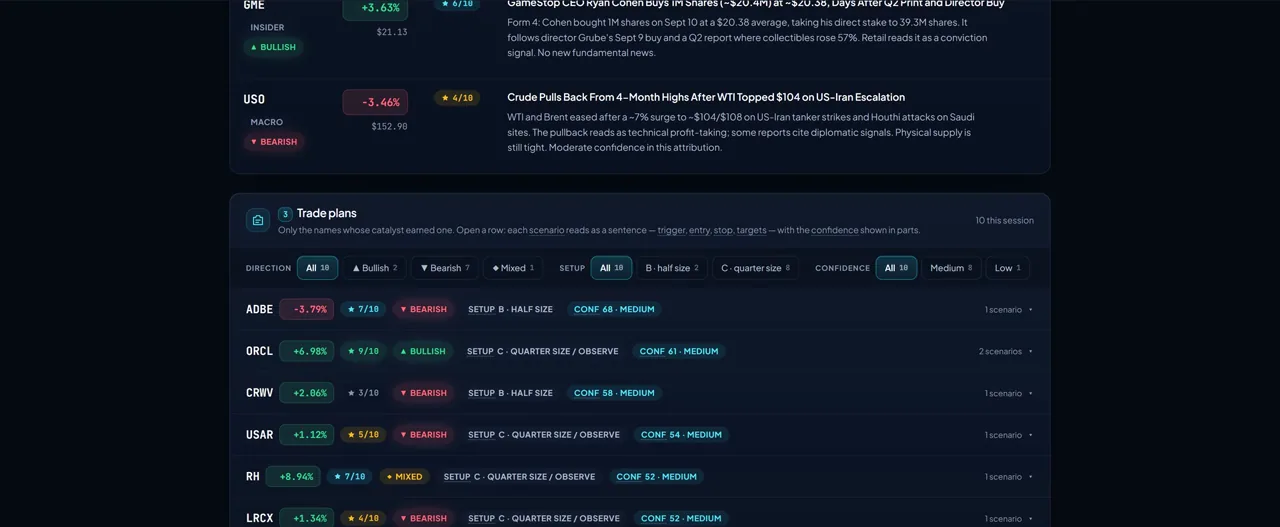Screen dimensions: 1280x527
Task: Filter confidence by Low
Action: coord(1007,268)
